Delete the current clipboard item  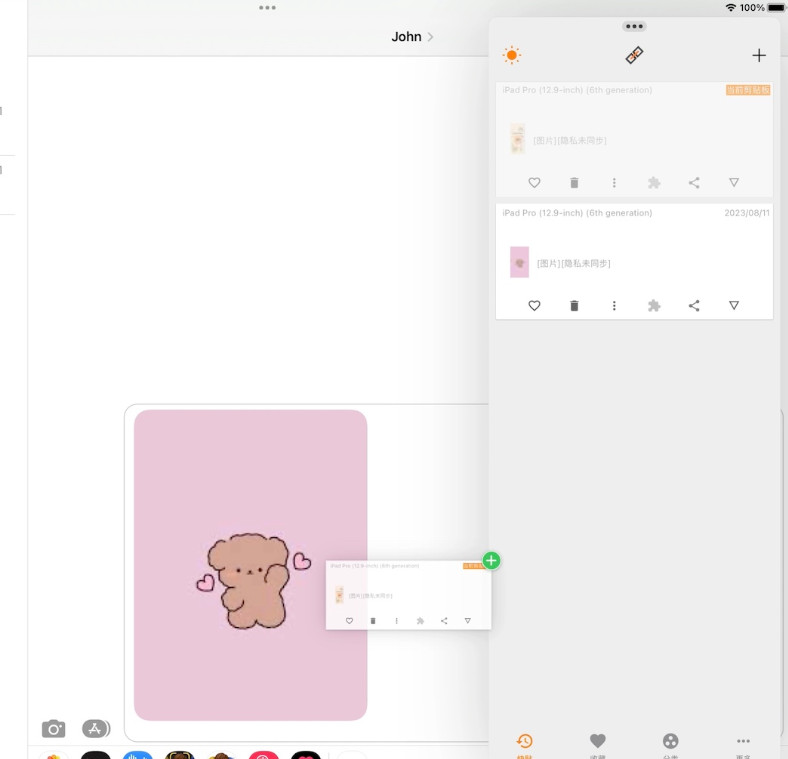pos(574,182)
